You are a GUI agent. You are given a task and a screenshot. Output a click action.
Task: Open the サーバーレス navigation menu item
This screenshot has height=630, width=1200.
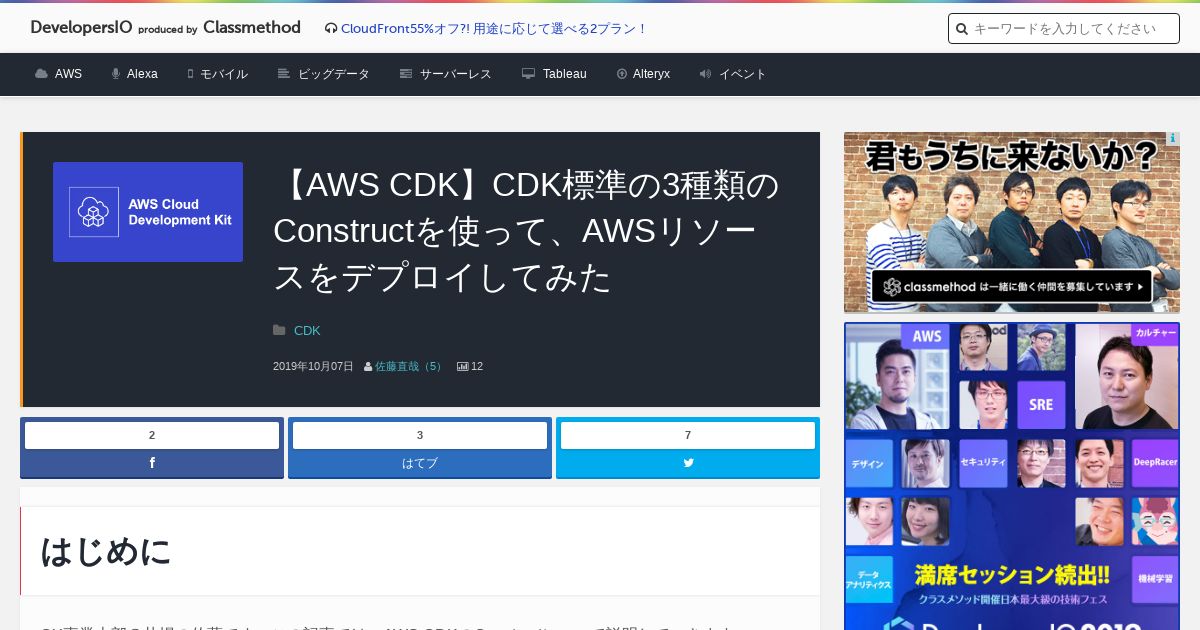(456, 74)
